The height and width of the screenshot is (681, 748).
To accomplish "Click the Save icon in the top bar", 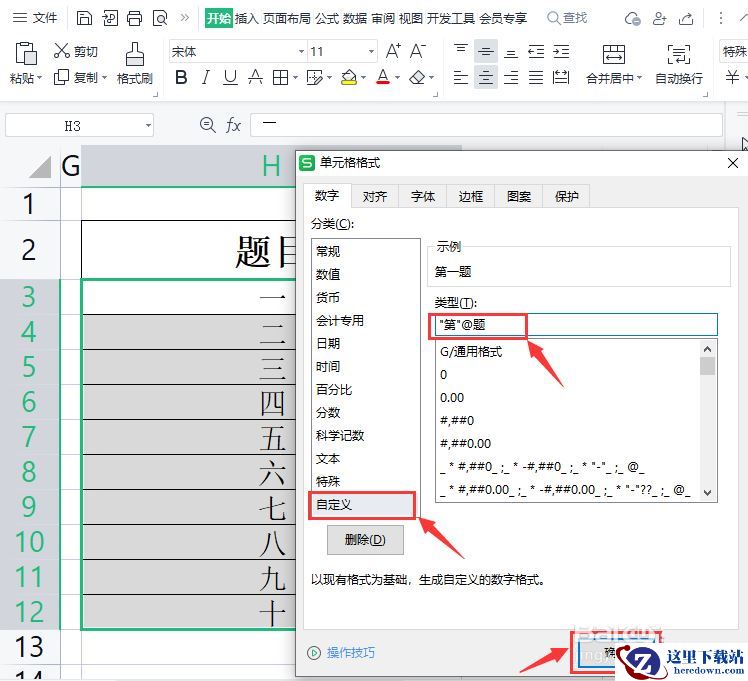I will click(84, 18).
